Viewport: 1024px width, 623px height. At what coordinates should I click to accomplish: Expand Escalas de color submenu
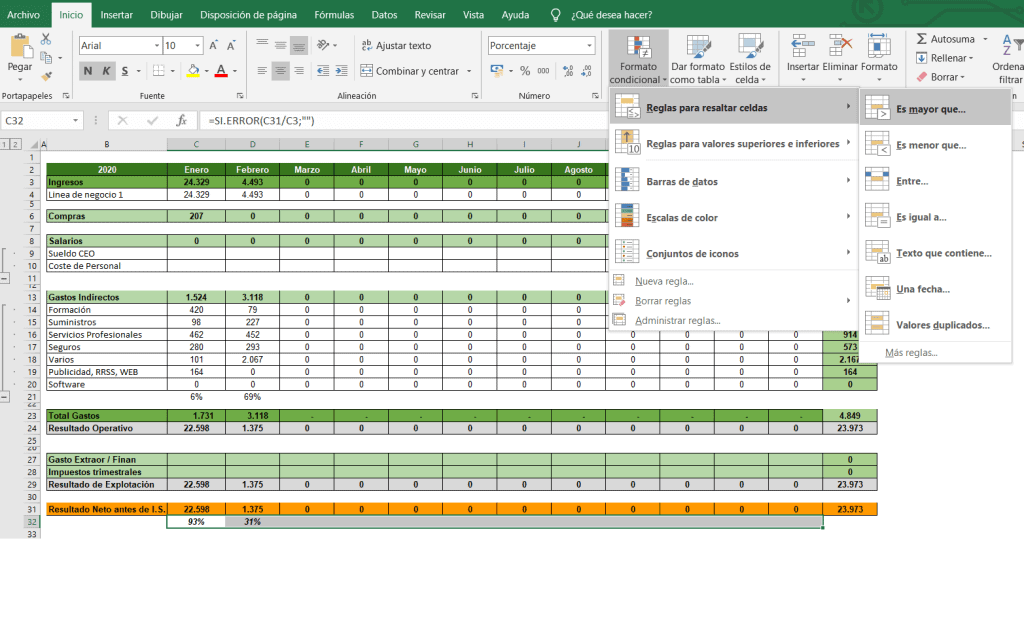[734, 217]
